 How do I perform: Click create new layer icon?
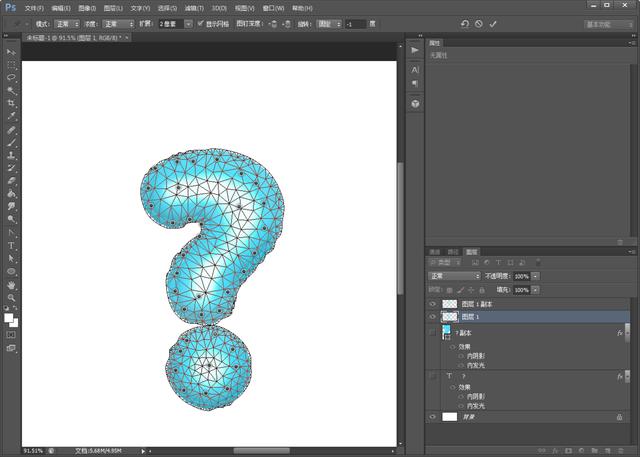[x=607, y=451]
